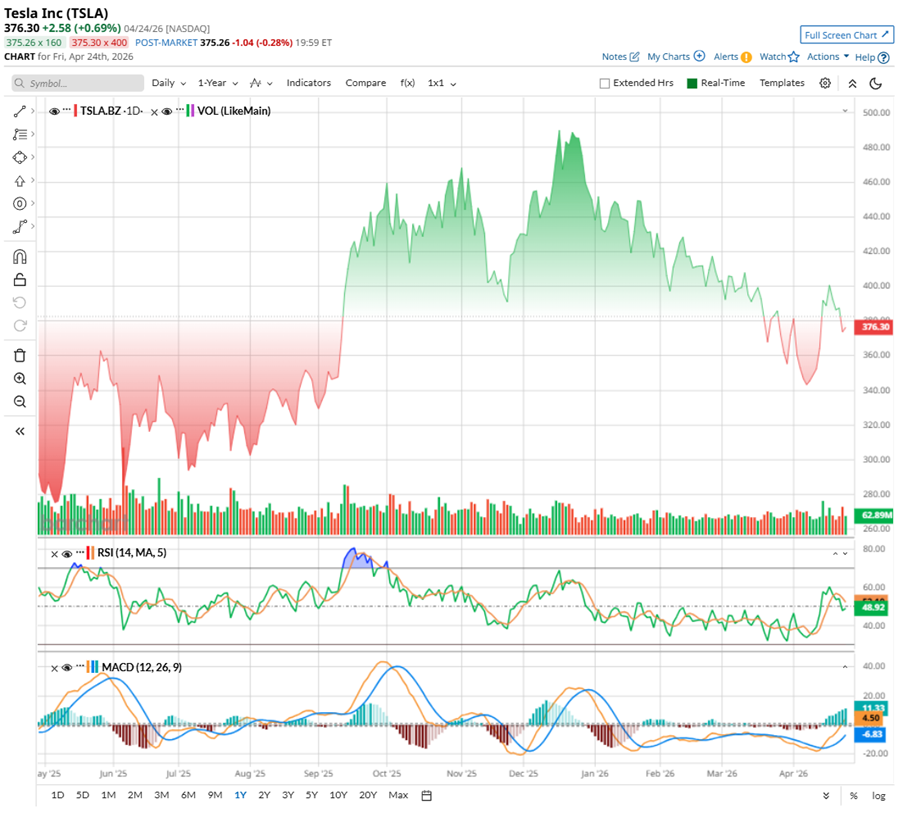This screenshot has width=903, height=813.
Task: Click the double down-chevron below the chart
Action: tap(826, 796)
